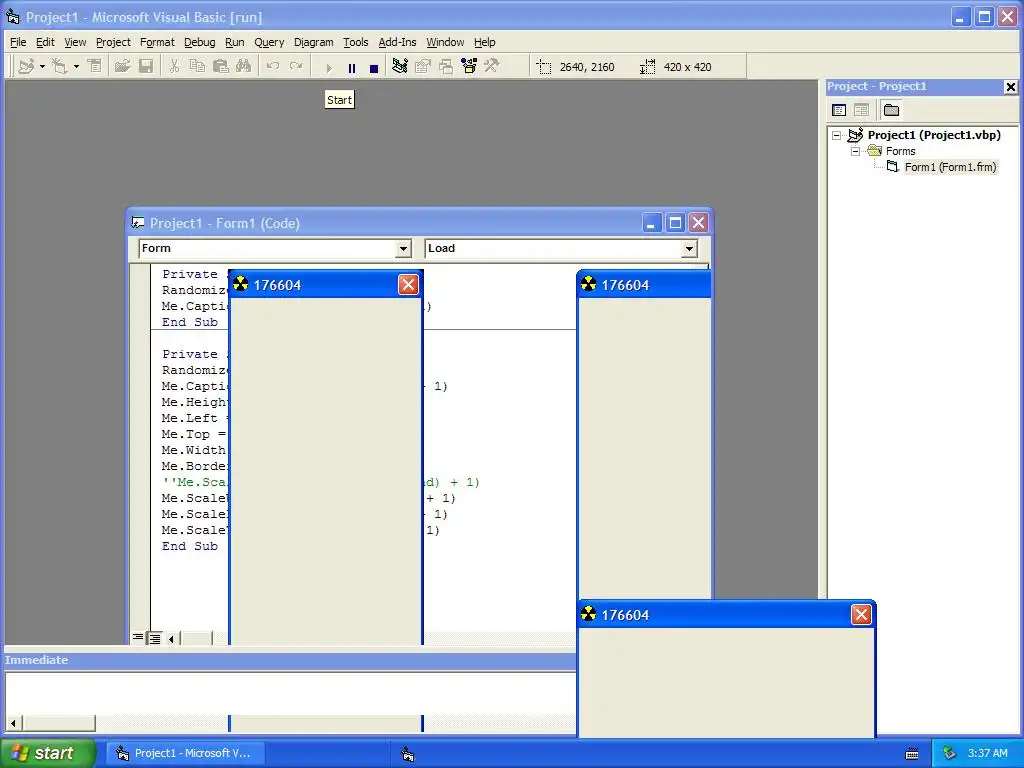The image size is (1024, 768).
Task: Open the Query menu
Action: [269, 42]
